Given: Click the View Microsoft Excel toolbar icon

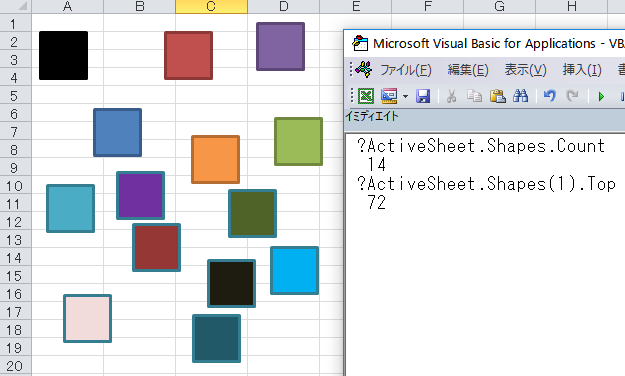Looking at the screenshot, I should point(366,96).
